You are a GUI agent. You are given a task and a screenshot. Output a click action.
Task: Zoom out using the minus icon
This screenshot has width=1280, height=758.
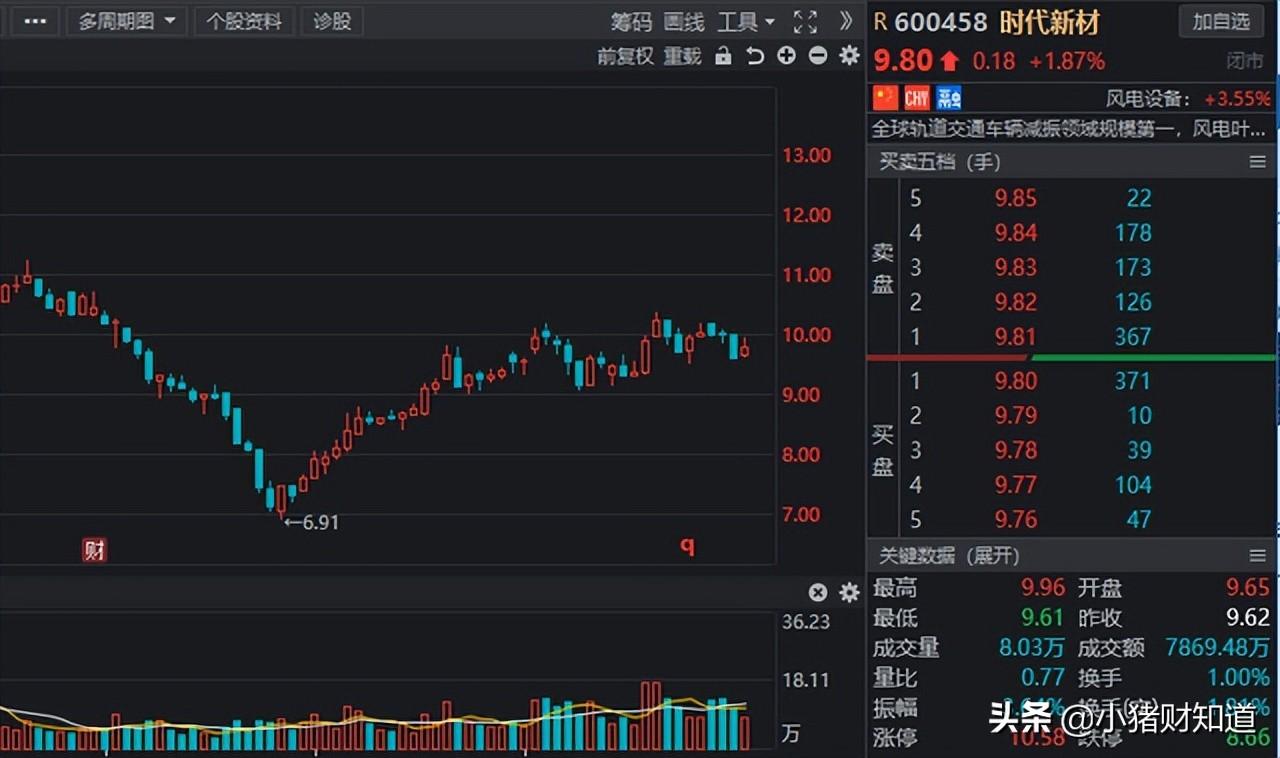click(817, 57)
